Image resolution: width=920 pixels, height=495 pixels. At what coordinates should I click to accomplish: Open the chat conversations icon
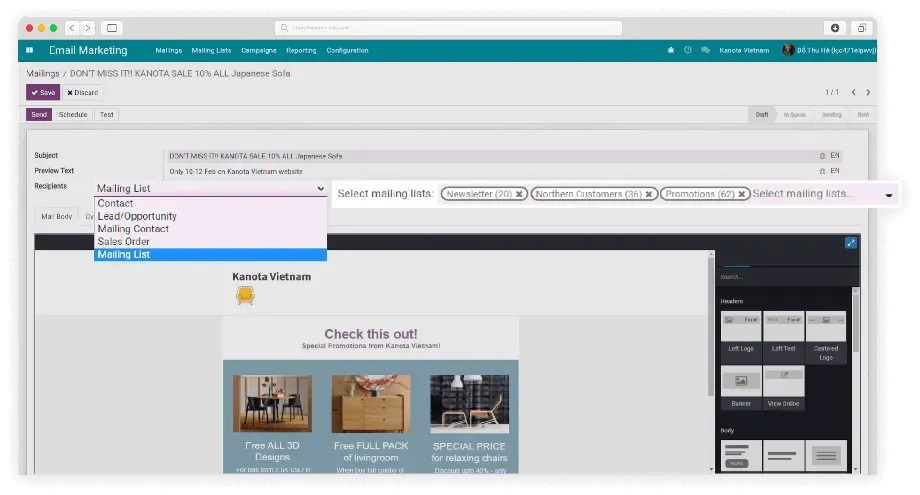click(x=705, y=50)
